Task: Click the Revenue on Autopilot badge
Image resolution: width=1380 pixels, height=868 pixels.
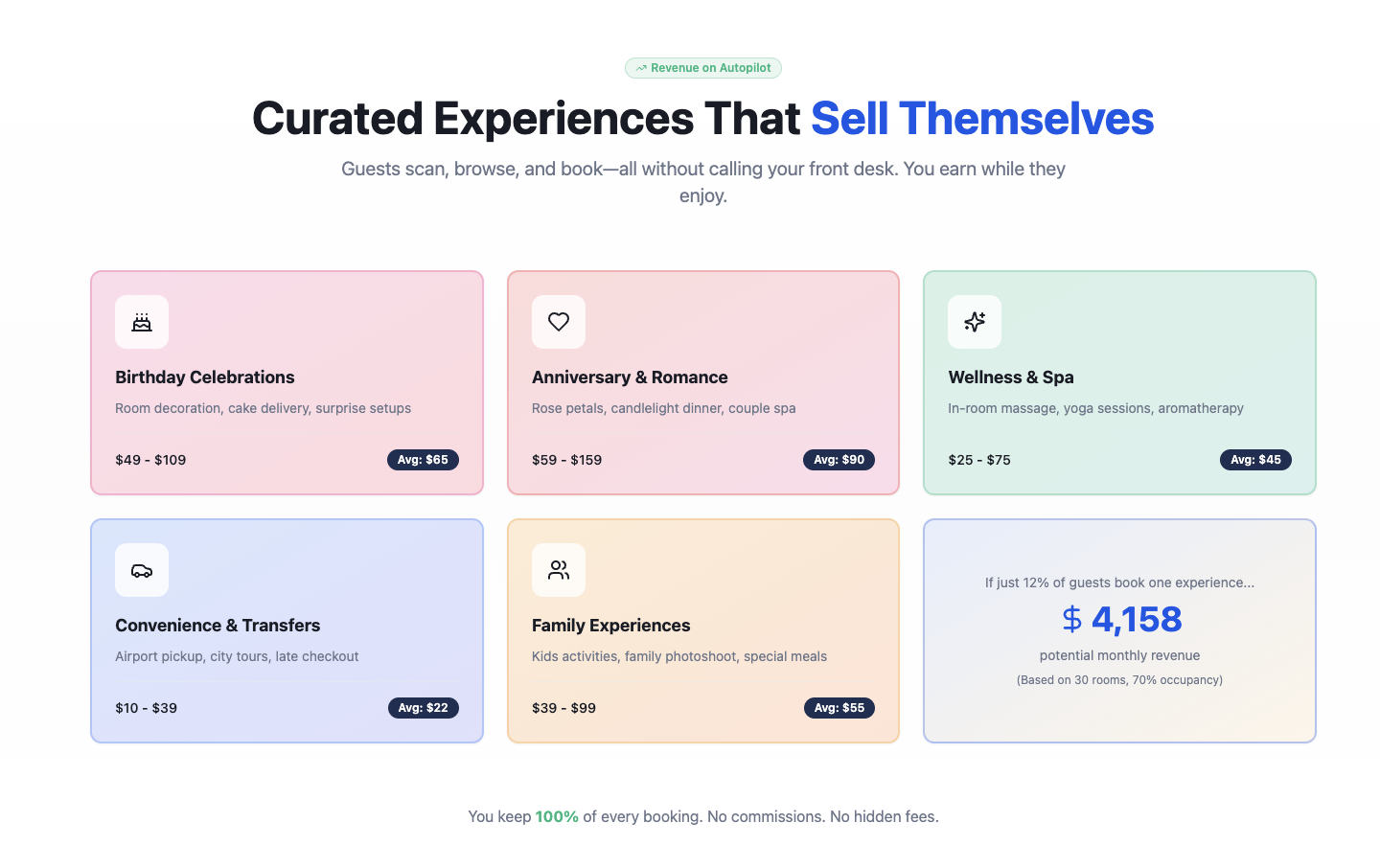Action: click(x=703, y=68)
